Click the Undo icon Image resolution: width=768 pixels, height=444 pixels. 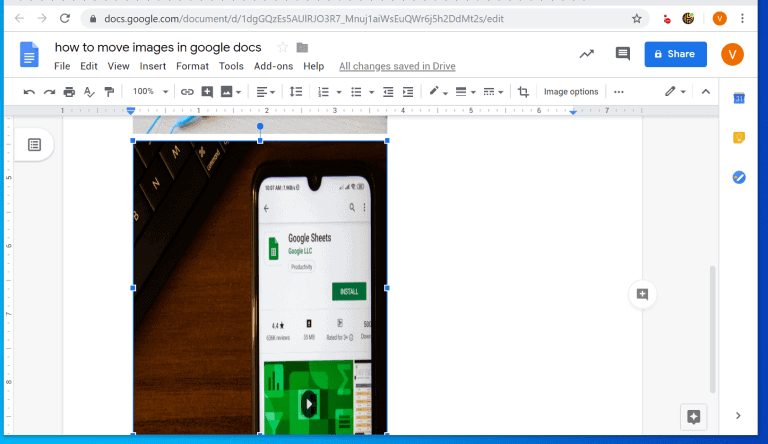tap(29, 92)
